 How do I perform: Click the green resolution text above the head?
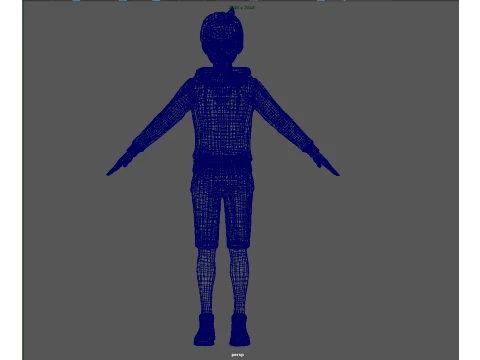pos(242,7)
